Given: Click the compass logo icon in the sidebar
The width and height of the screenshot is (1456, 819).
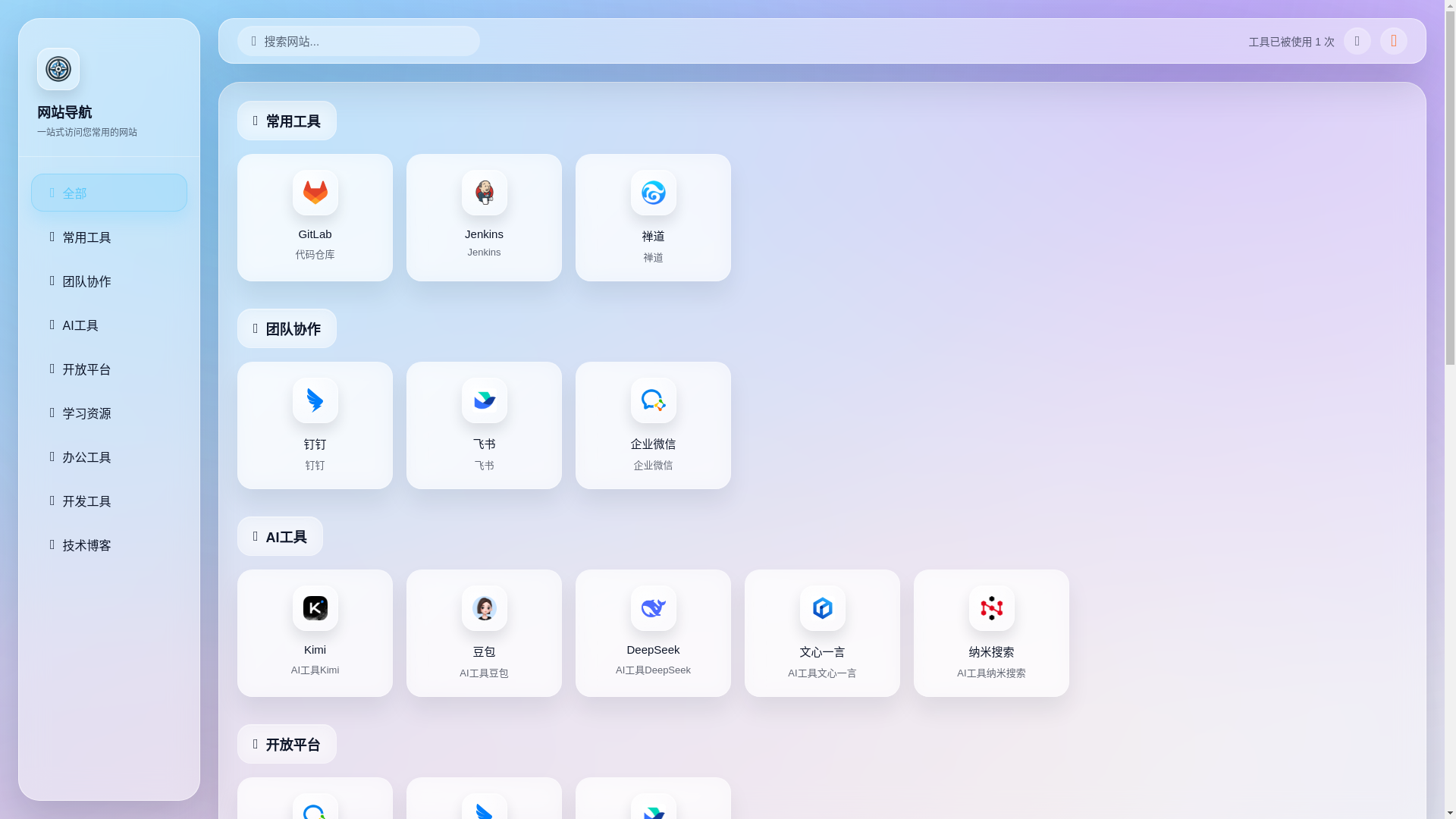Looking at the screenshot, I should 58,69.
